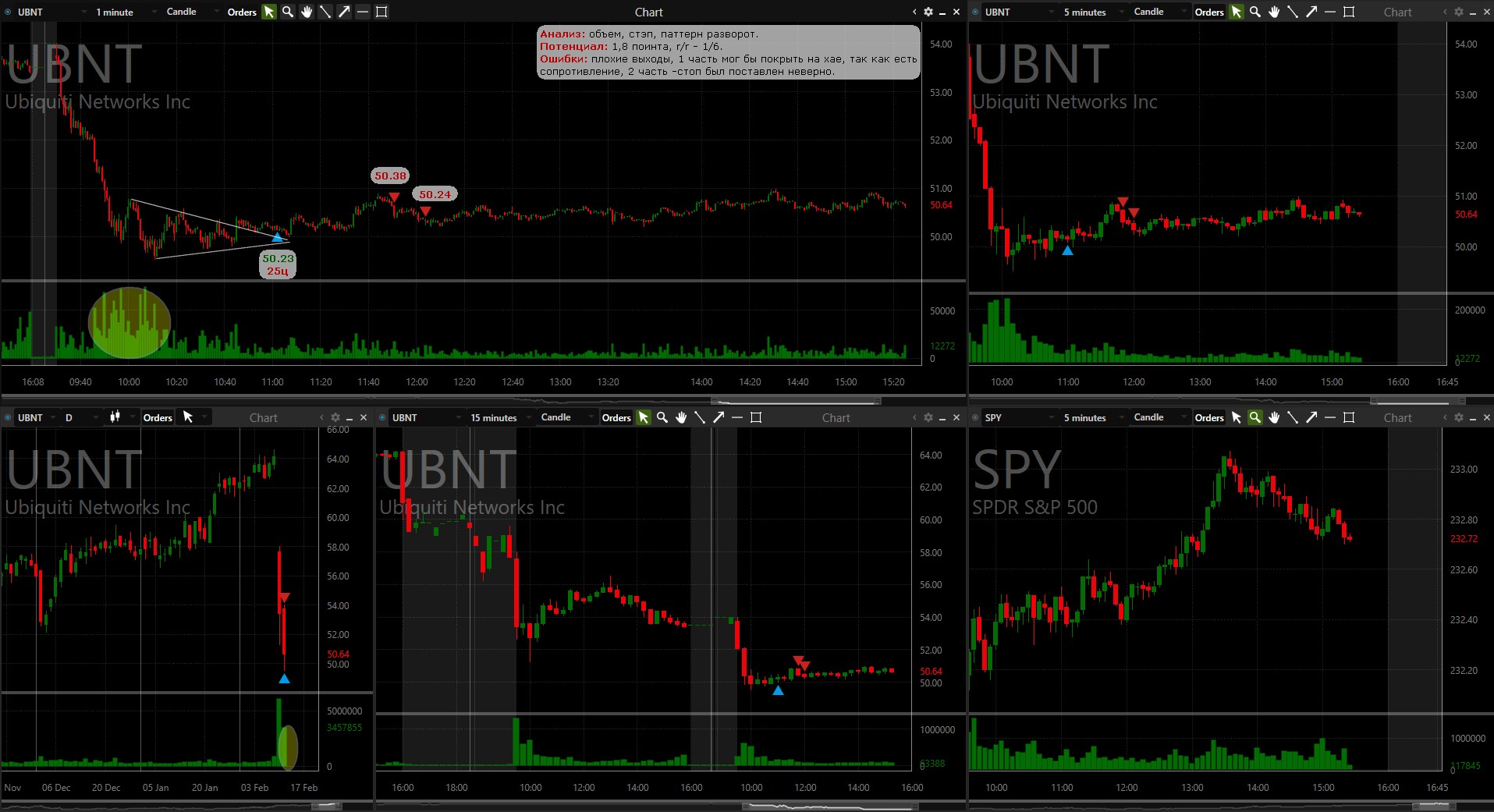Activate magnifier in UBNT 5 minutes chart
This screenshot has width=1494, height=812.
[x=1255, y=12]
